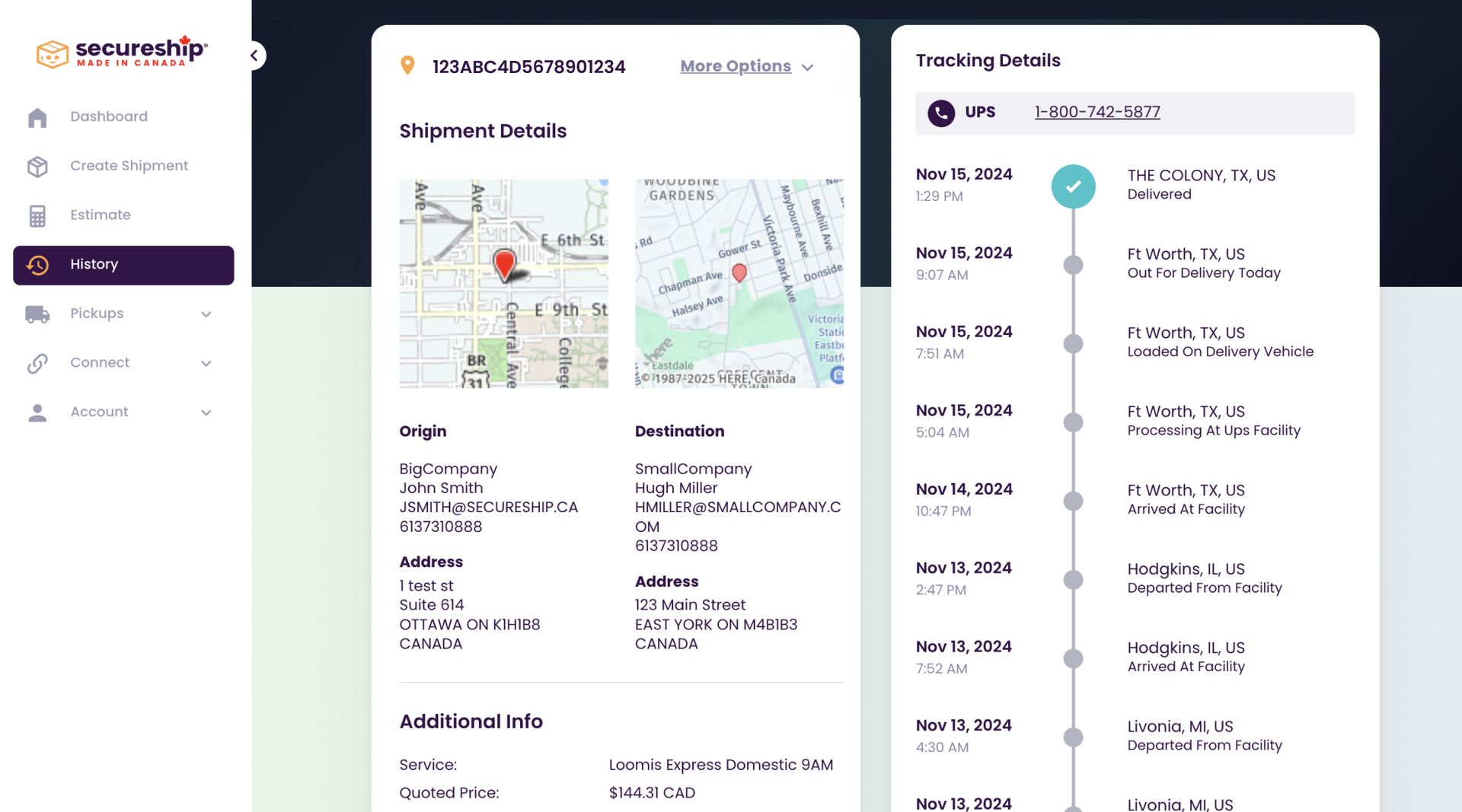Click the Delivered checkmark on the timeline
This screenshot has height=812, width=1462.
(1073, 185)
